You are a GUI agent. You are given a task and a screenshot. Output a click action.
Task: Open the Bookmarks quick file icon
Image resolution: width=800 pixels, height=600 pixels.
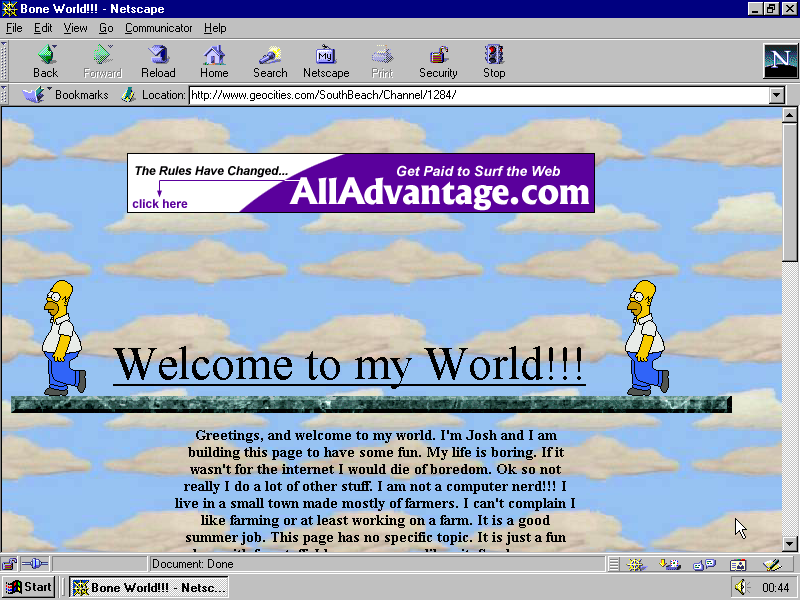click(35, 95)
